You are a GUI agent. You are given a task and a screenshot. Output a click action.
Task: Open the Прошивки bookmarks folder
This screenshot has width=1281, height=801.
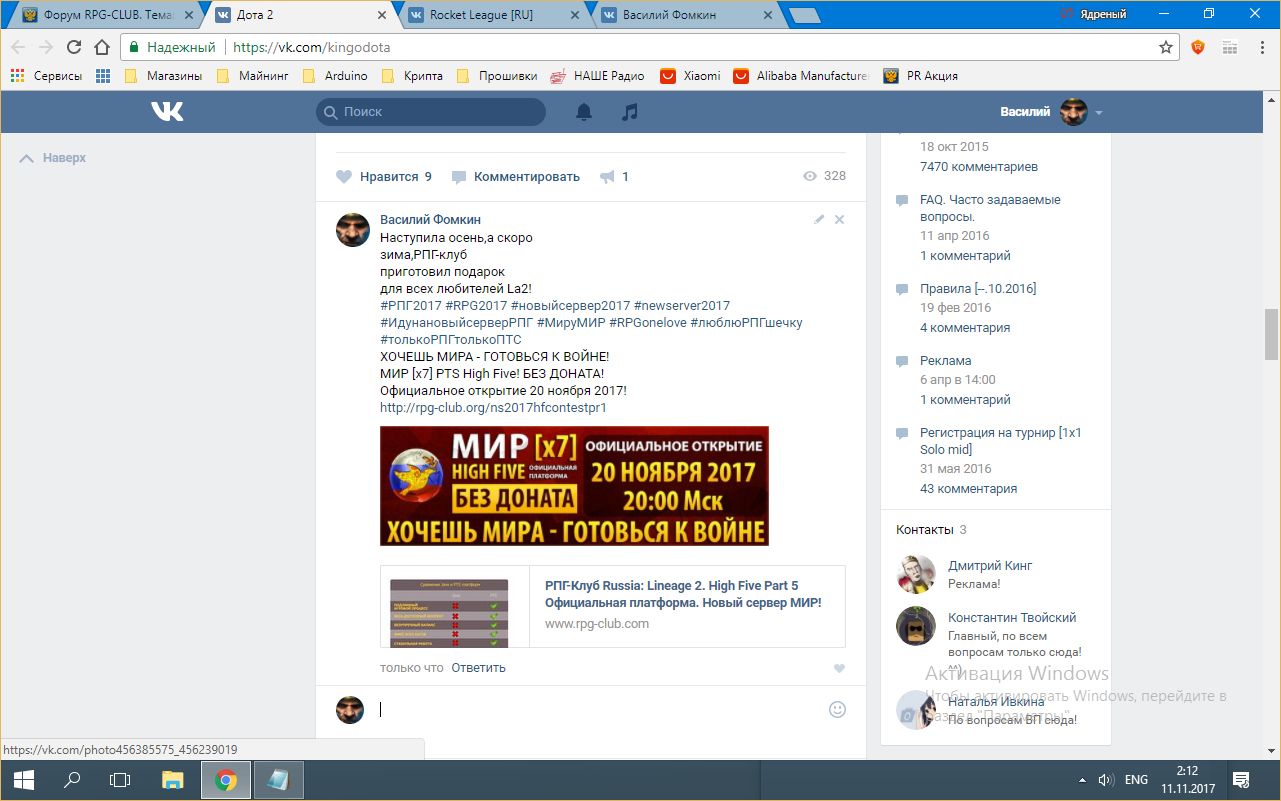tap(497, 76)
